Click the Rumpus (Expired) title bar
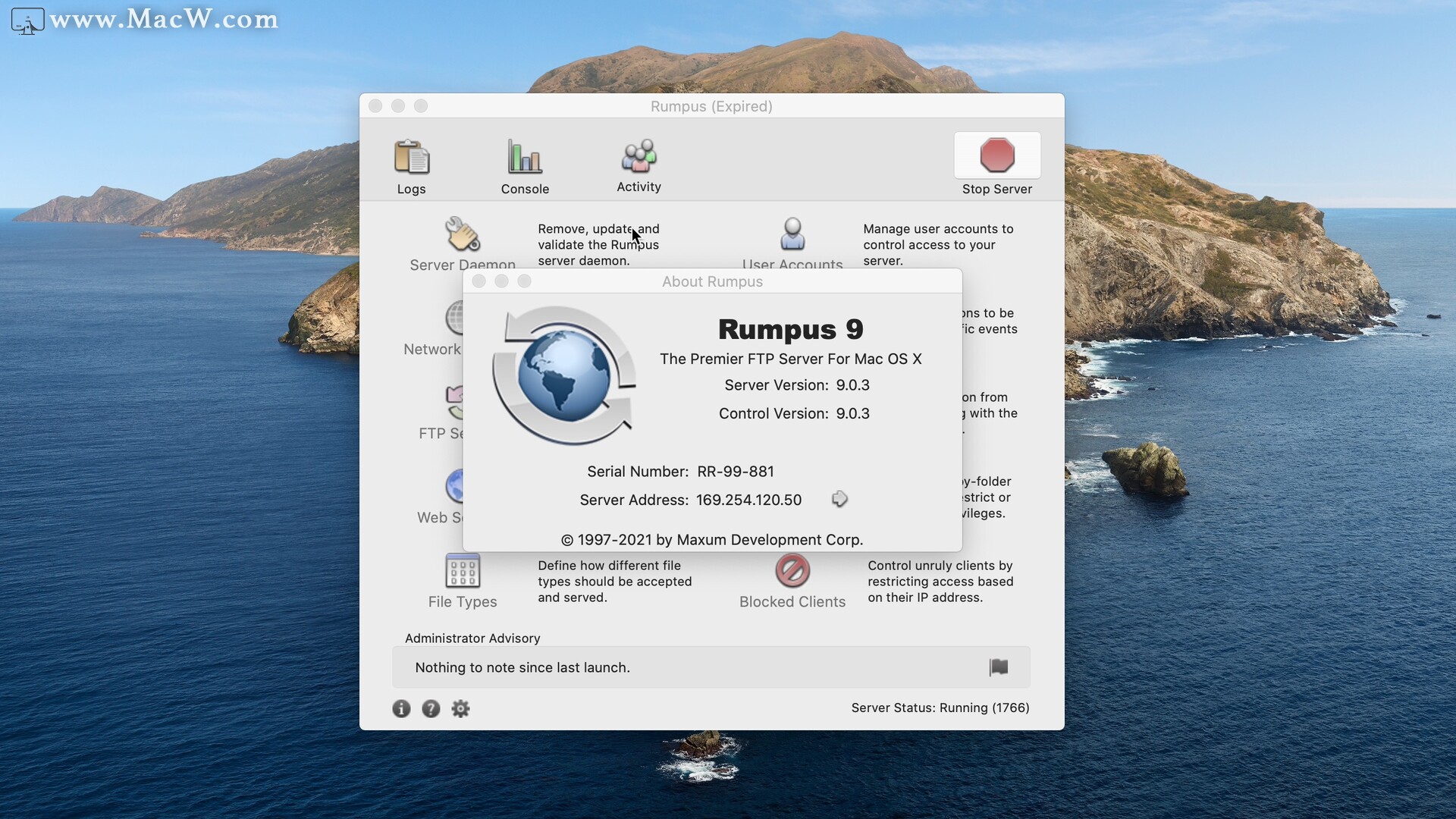The width and height of the screenshot is (1456, 819). (711, 106)
